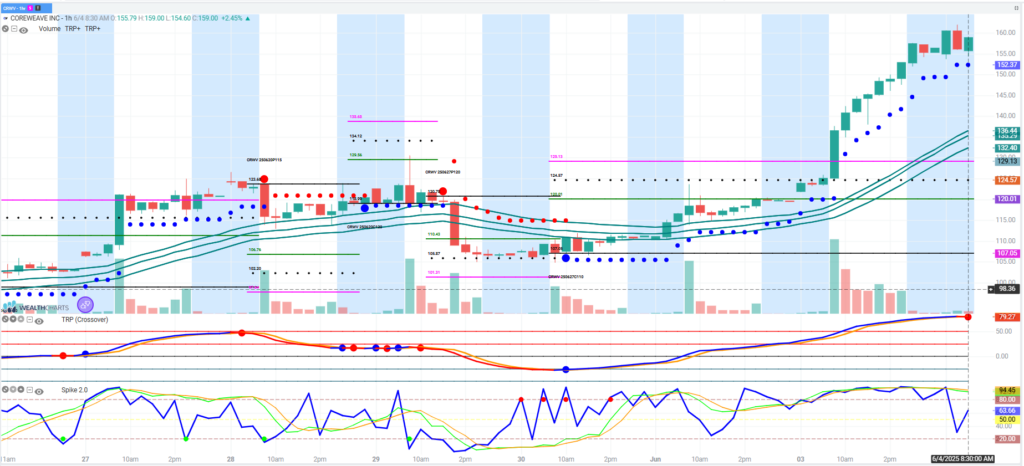Click the 20.00 Spike level label
The image size is (1024, 466).
(1006, 439)
